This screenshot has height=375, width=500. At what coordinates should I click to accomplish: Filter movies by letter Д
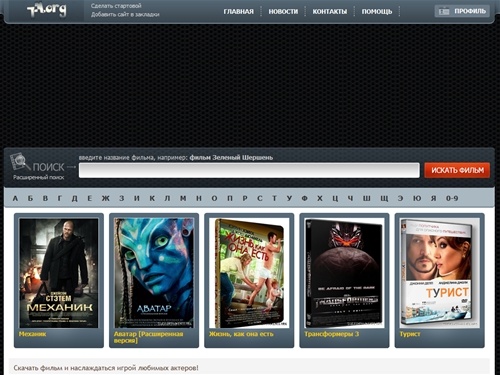75,198
